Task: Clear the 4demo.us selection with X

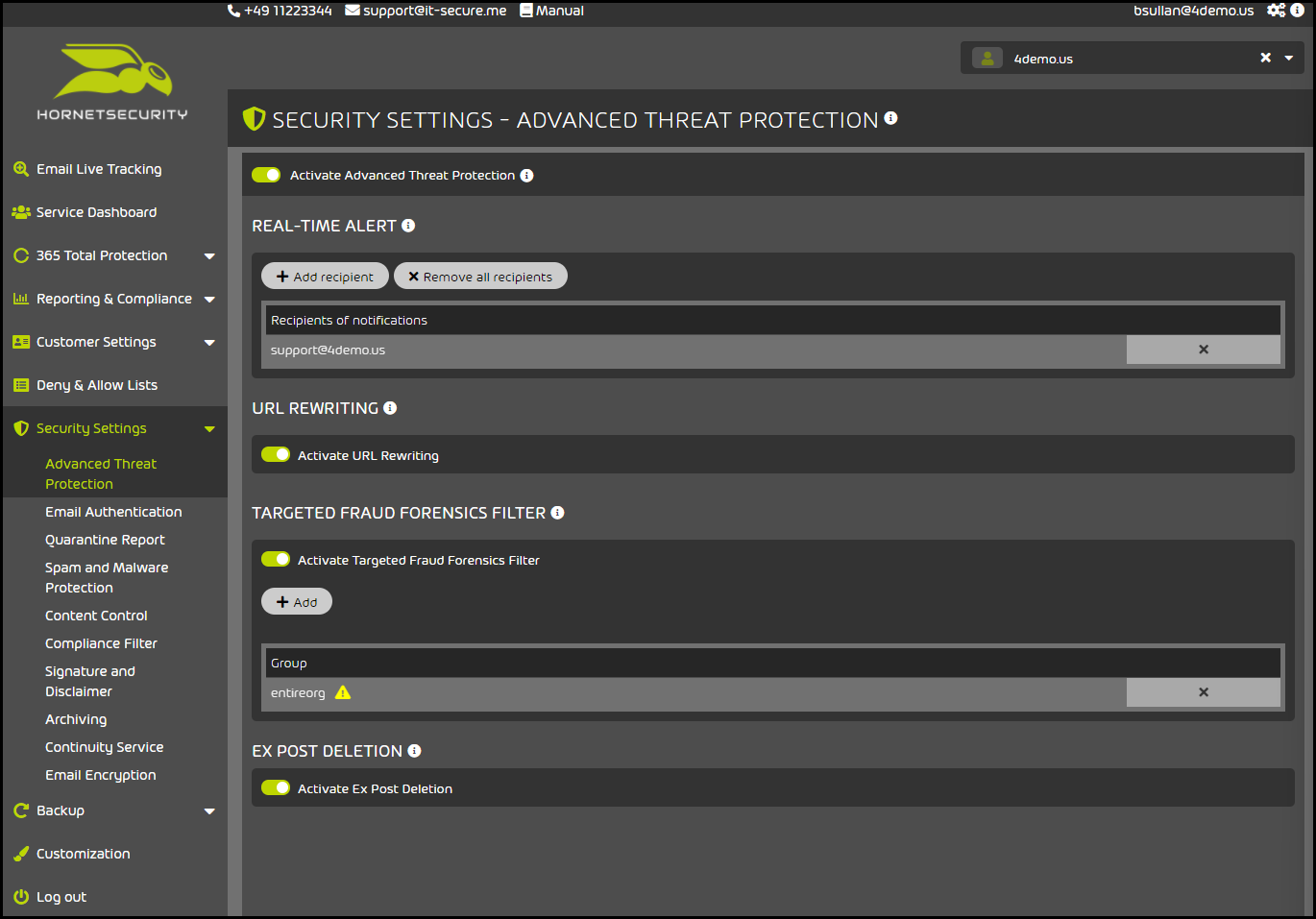Action: coord(1266,58)
